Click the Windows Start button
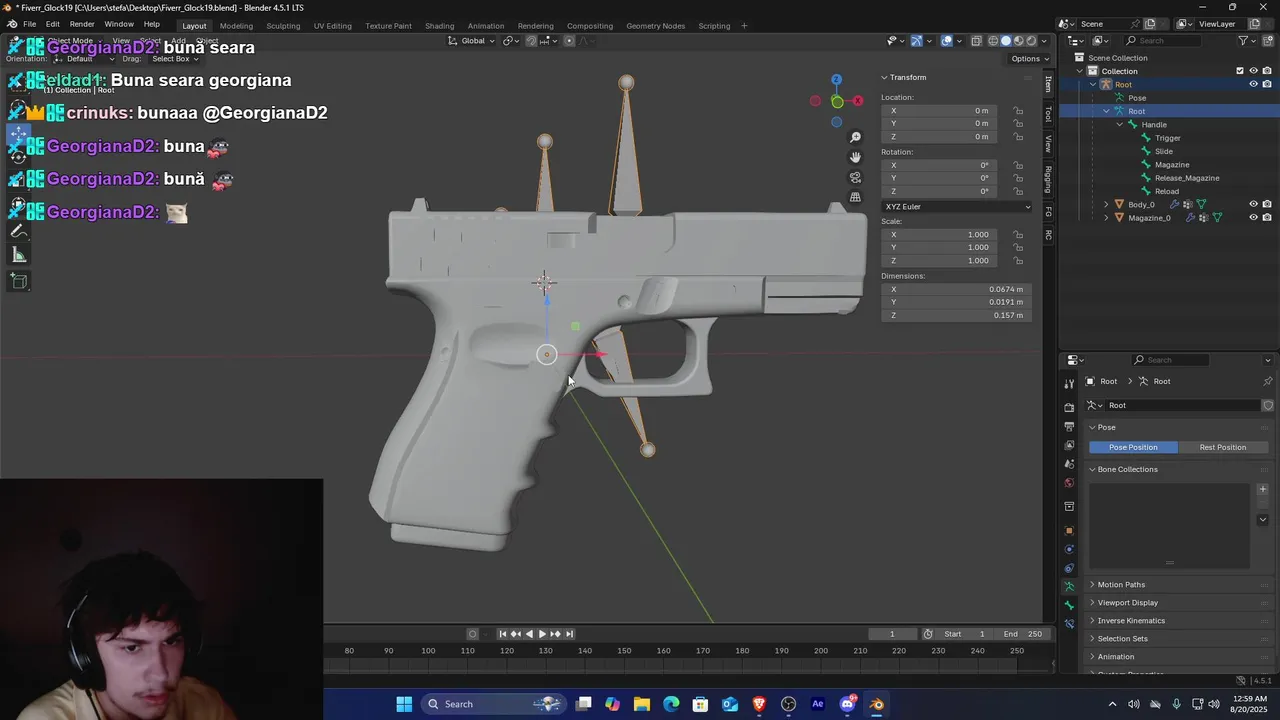The height and width of the screenshot is (720, 1280). point(404,704)
